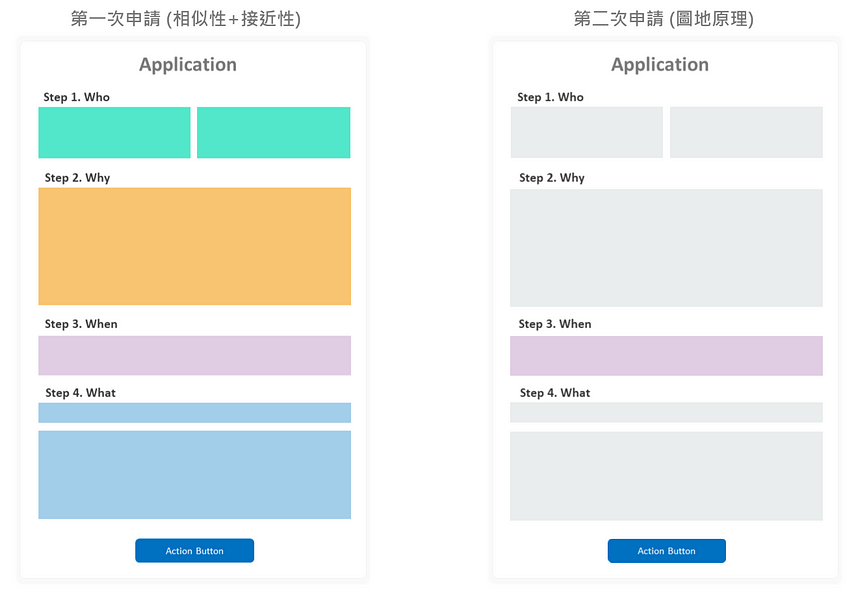Image resolution: width=854 pixels, height=600 pixels.
Task: Click 'Step 2. Why' label in right mockup
Action: 552,178
